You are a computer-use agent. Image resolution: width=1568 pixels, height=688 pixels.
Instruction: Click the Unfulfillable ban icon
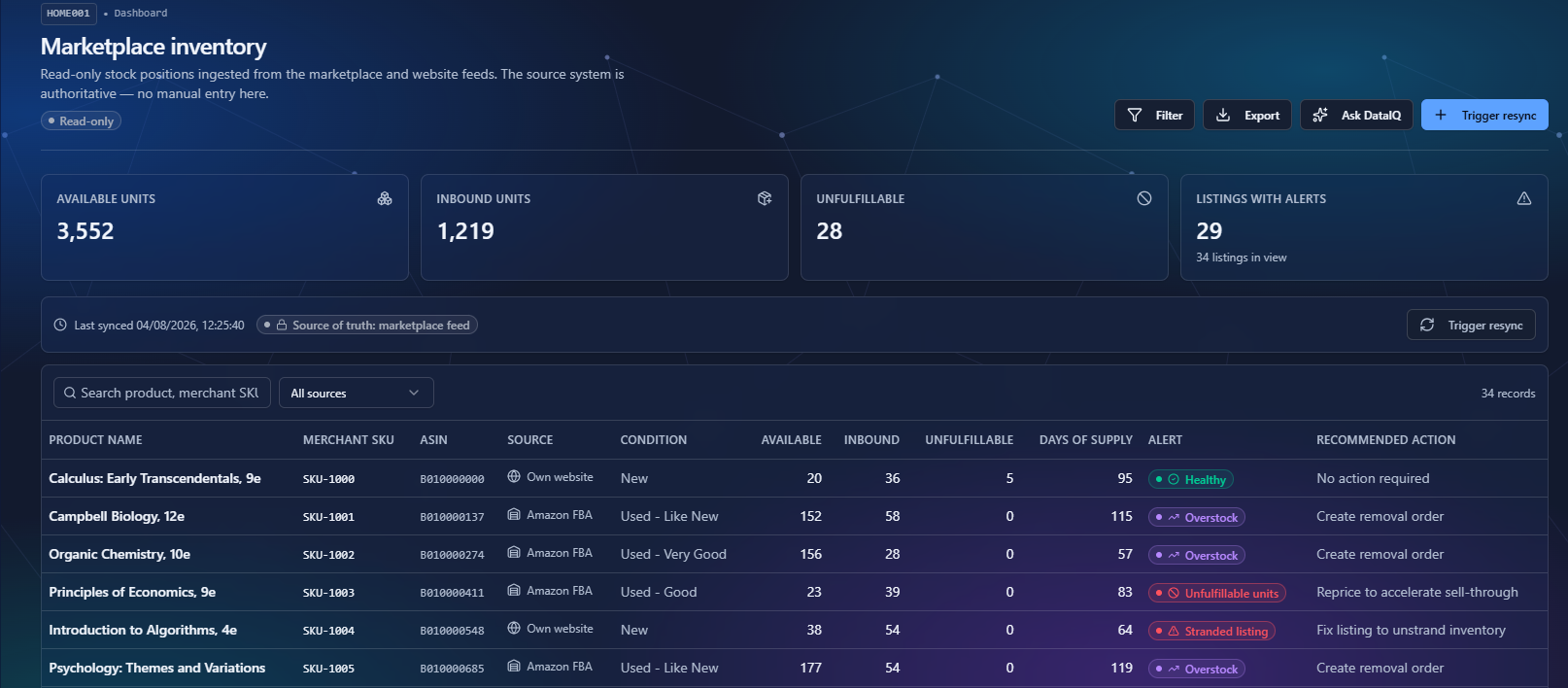[x=1144, y=198]
